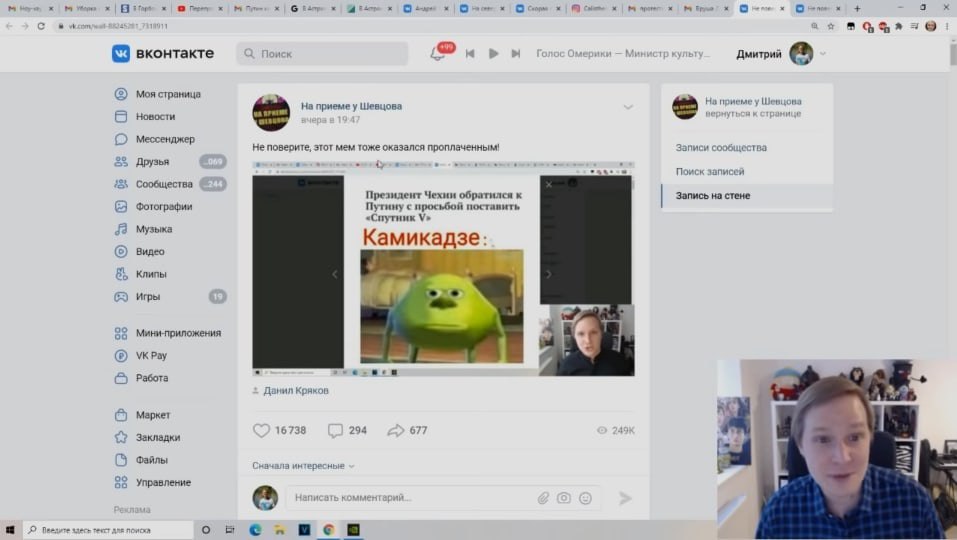Open Task View on taskbar
This screenshot has width=957, height=540.
click(x=229, y=530)
